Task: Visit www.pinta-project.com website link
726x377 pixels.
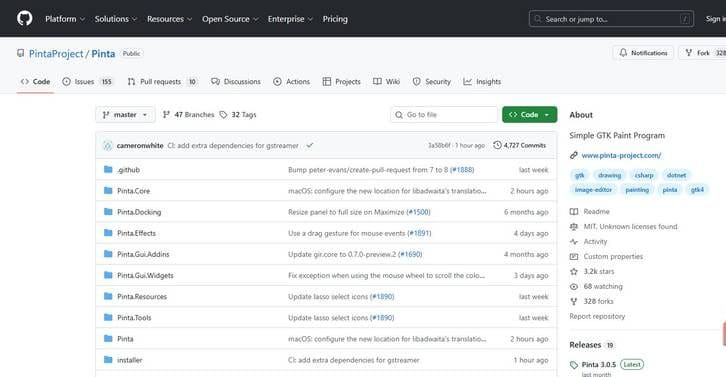Action: tap(621, 156)
